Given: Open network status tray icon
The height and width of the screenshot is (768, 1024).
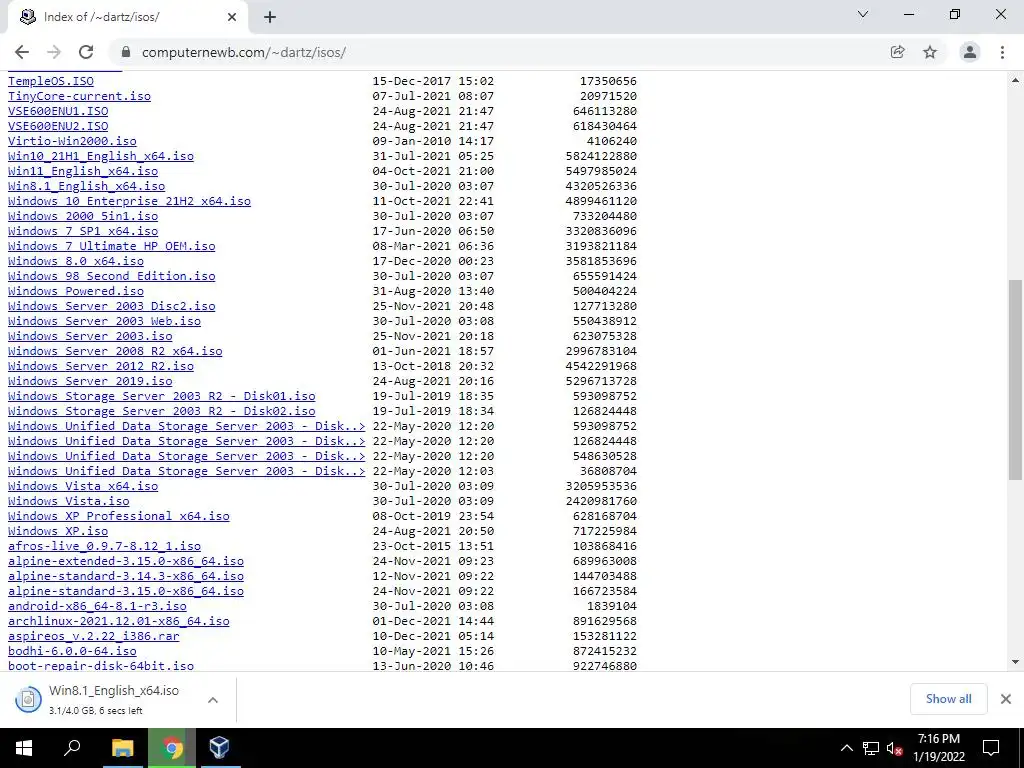Looking at the screenshot, I should [871, 748].
